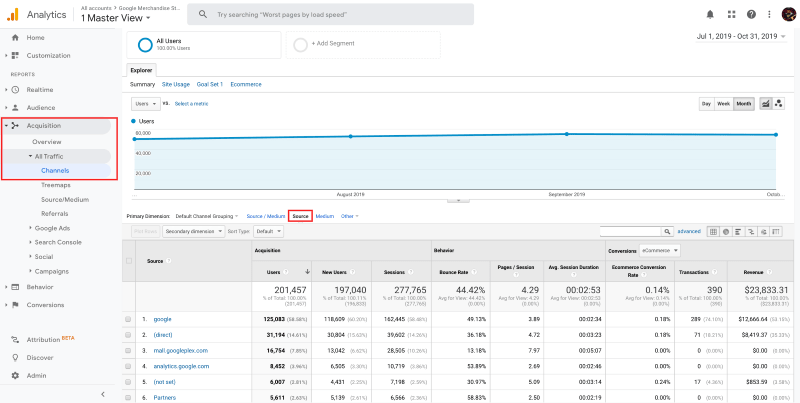Click the table search magnifier button
Image resolution: width=800 pixels, height=403 pixels.
point(667,232)
